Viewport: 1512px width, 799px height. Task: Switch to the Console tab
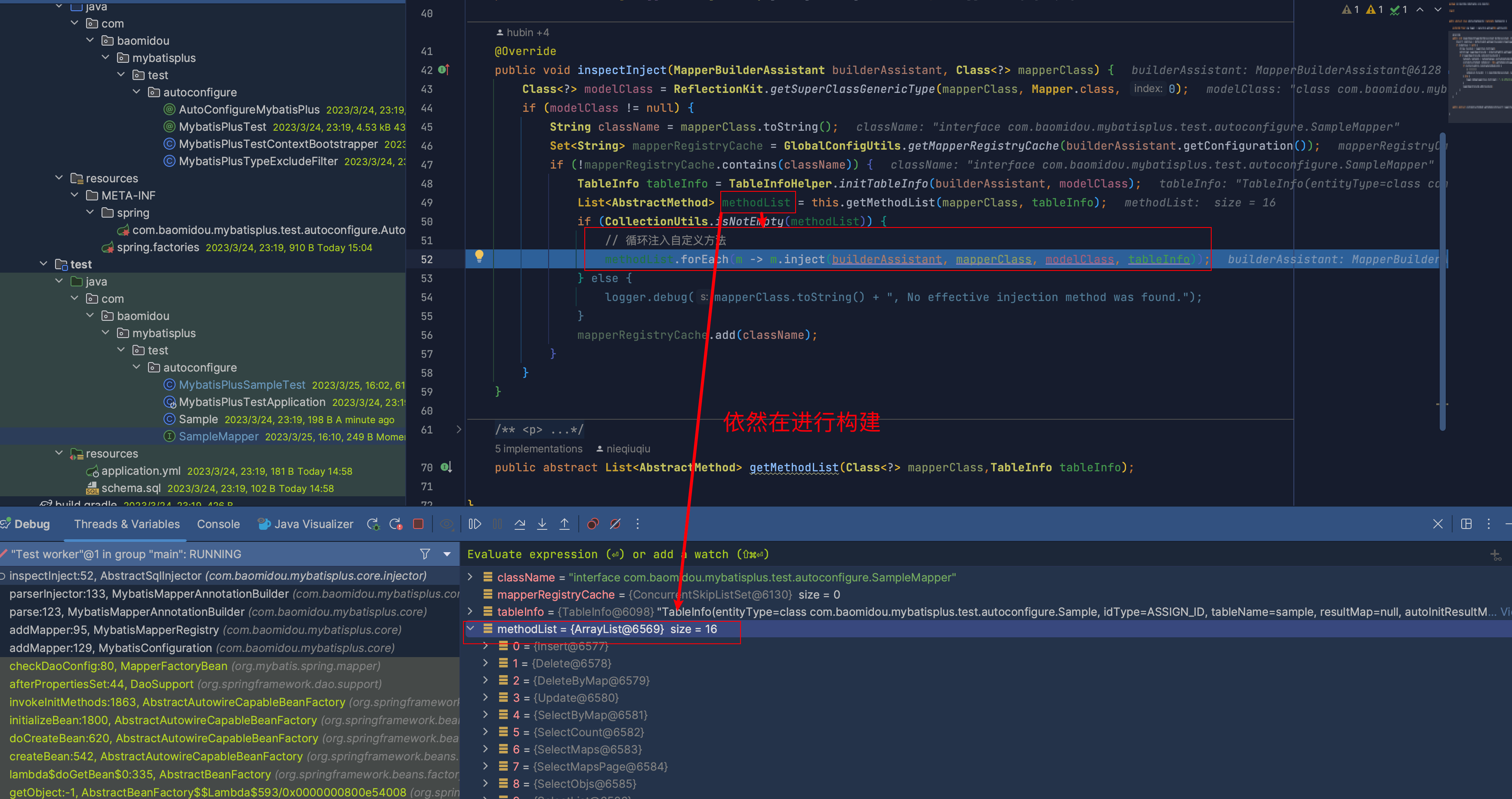(218, 524)
